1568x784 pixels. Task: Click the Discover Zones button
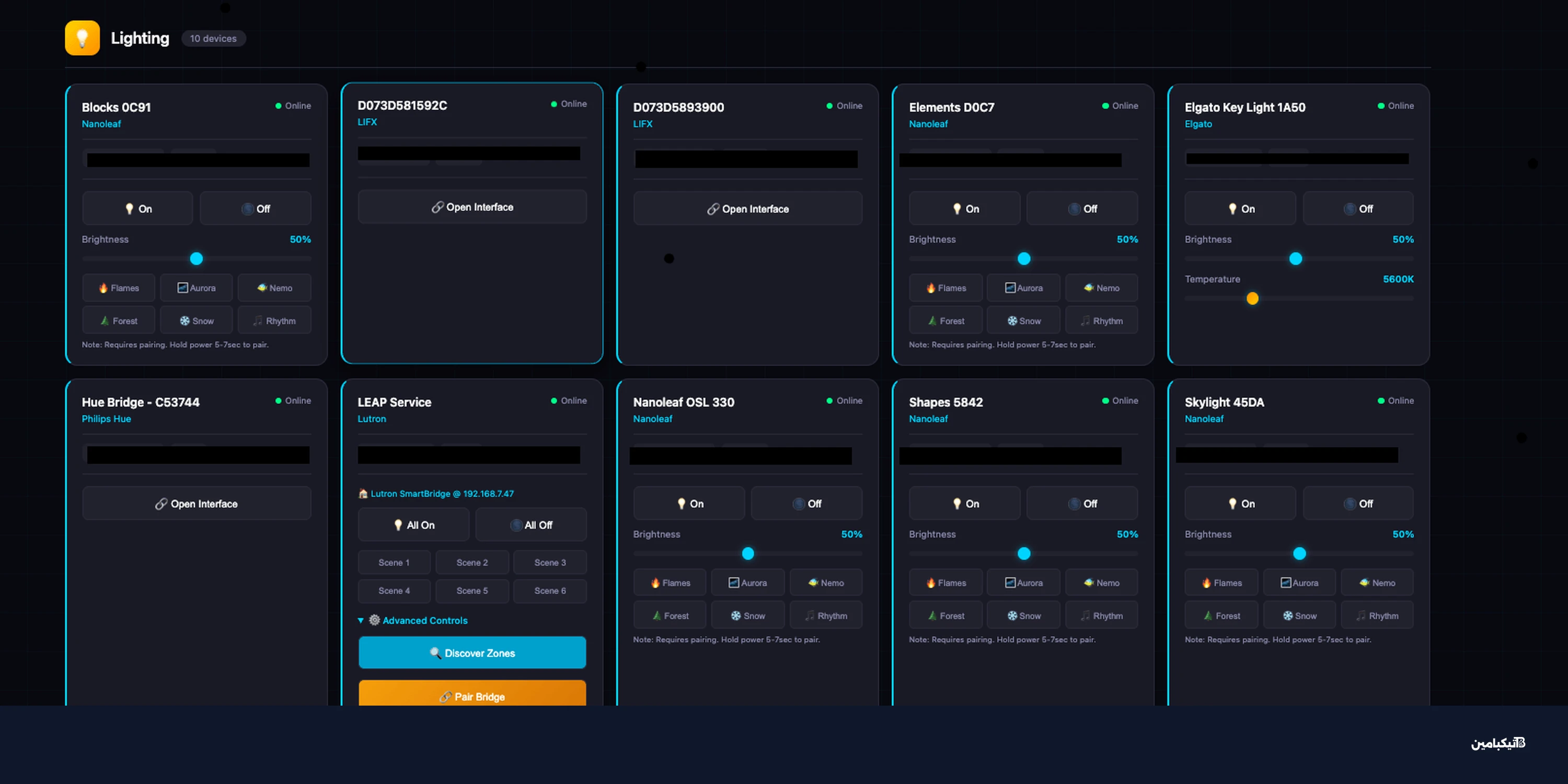tap(472, 652)
